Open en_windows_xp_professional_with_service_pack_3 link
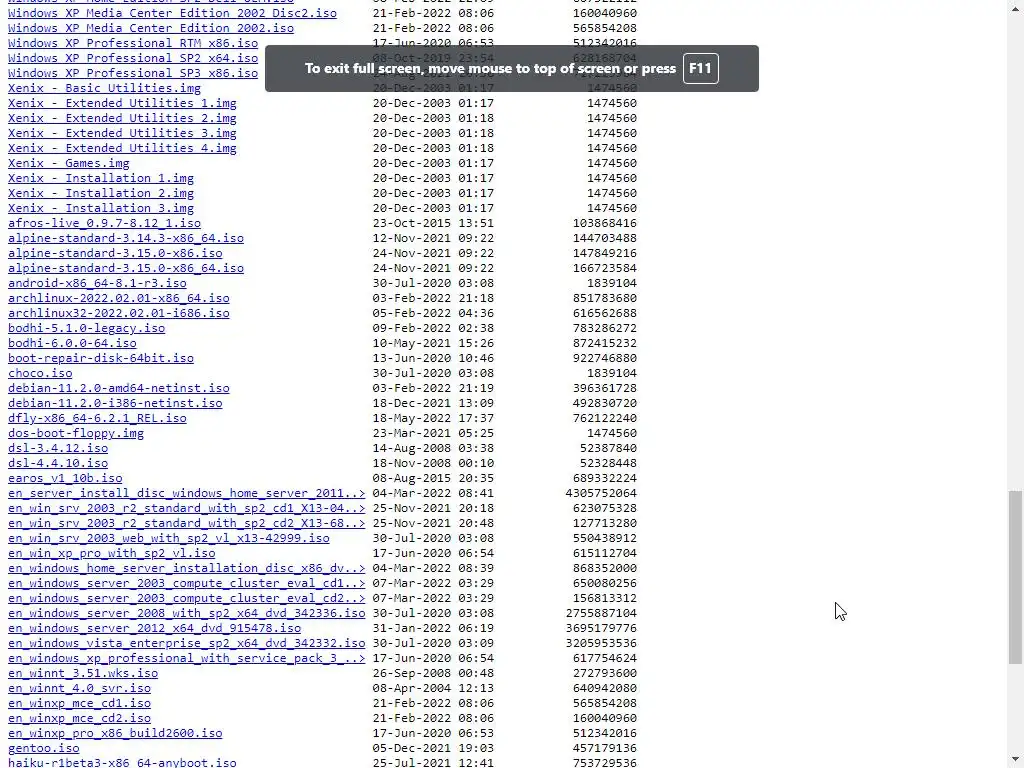 pos(186,659)
